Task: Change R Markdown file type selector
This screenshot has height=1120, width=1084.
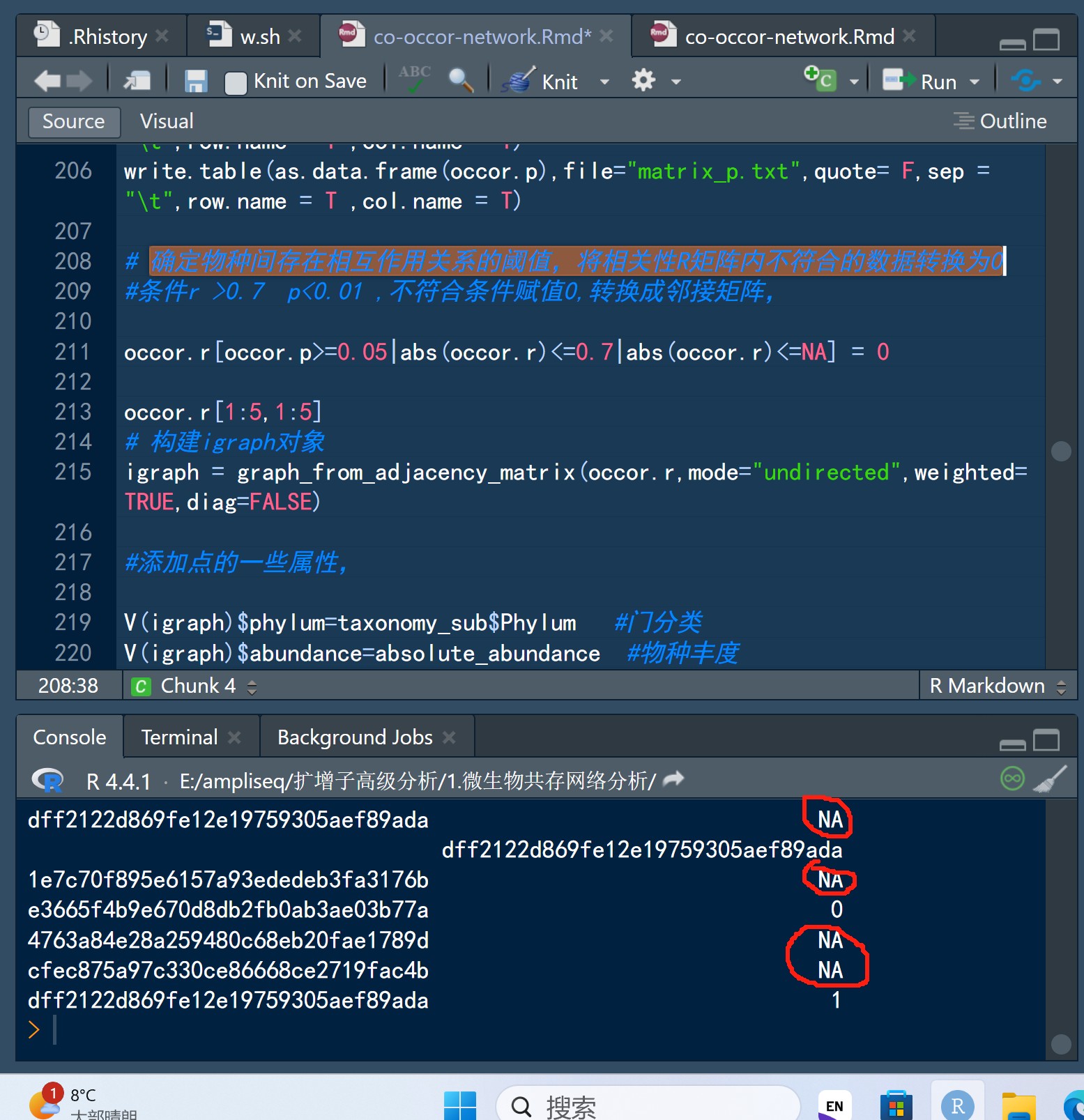Action: pos(998,686)
